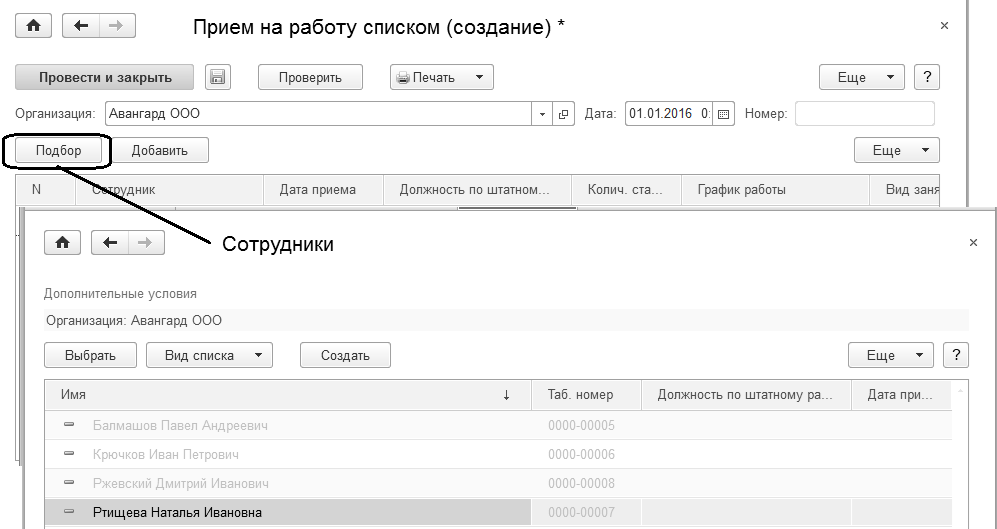Screen dimensions: 997x529
Task: Click into the Номер input field
Action: point(864,114)
